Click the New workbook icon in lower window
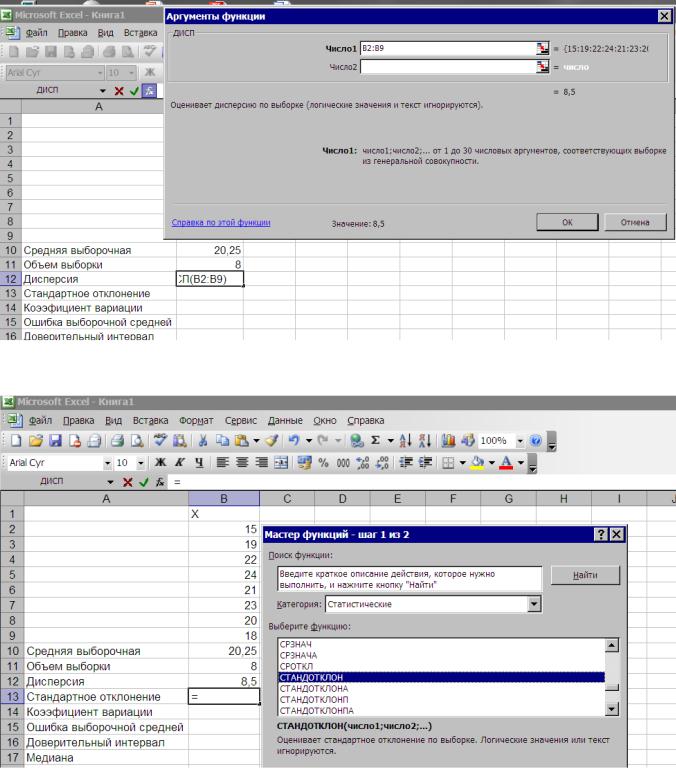 pos(16,440)
